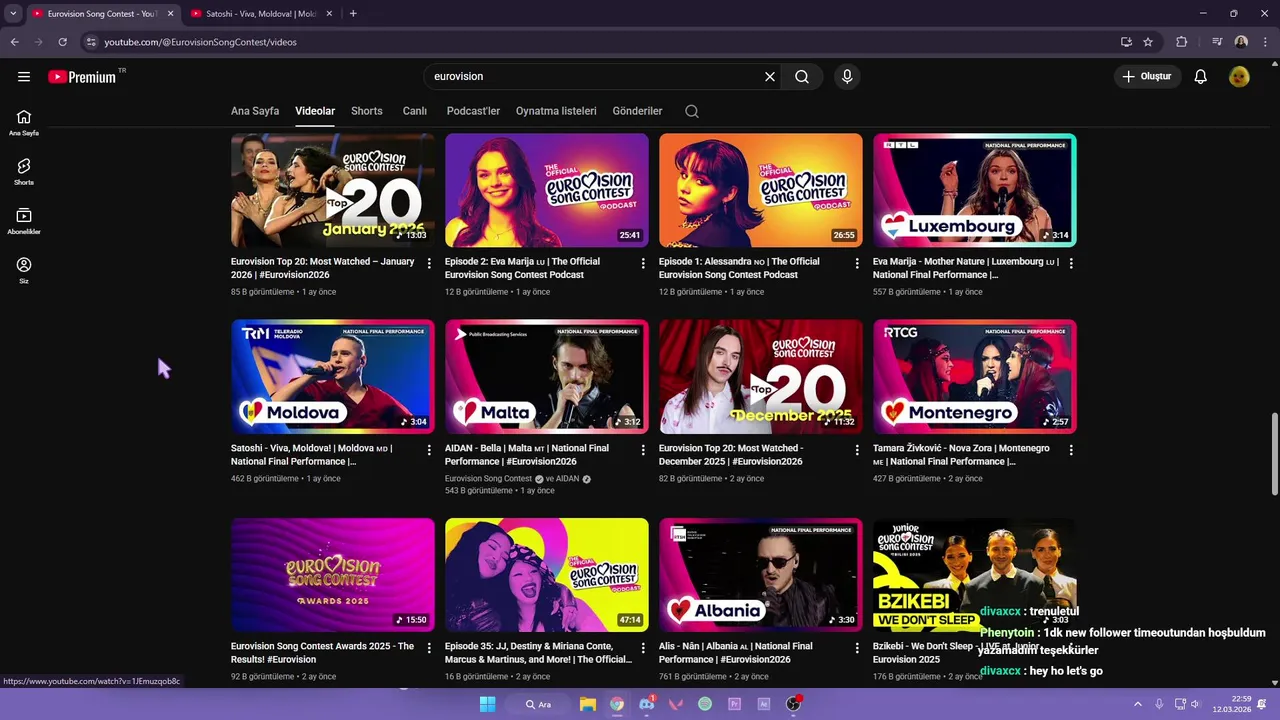Open the Chrome tab search dropdown arrow
This screenshot has height=720, width=1280.
click(x=13, y=13)
